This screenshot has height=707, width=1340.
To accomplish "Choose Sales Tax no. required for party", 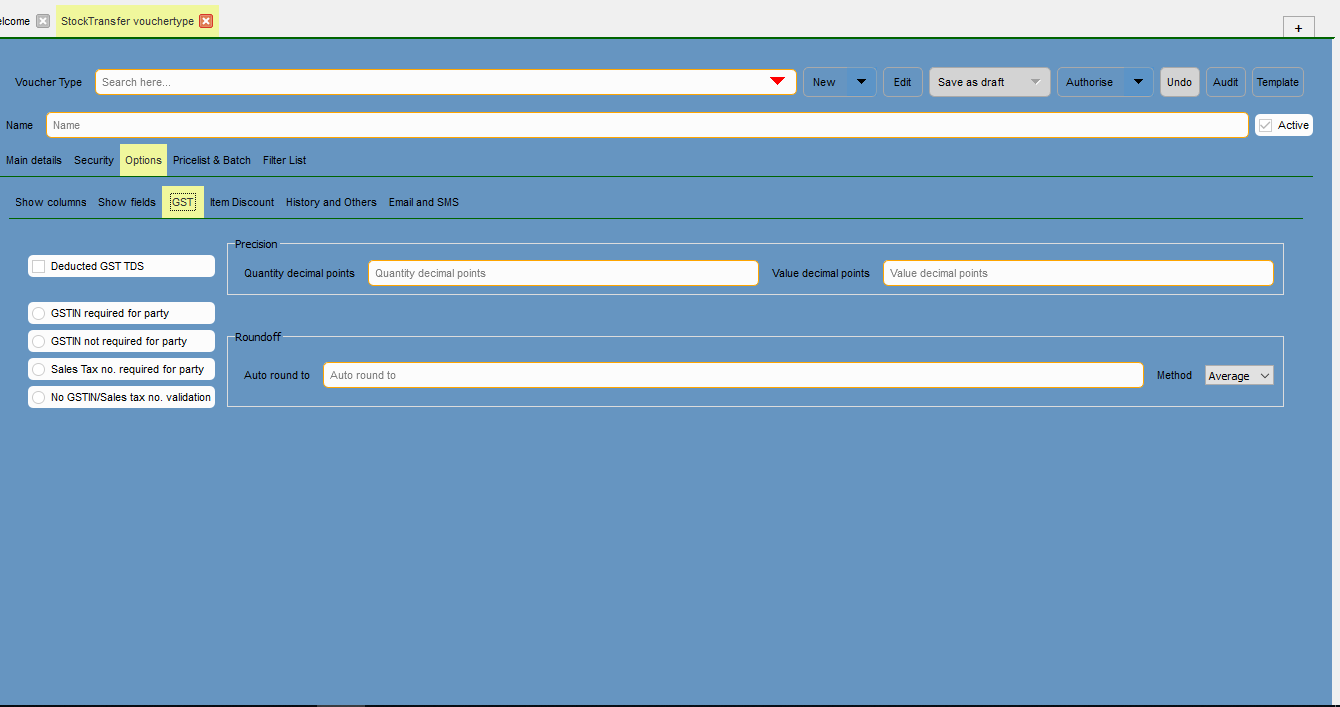I will click(x=38, y=369).
